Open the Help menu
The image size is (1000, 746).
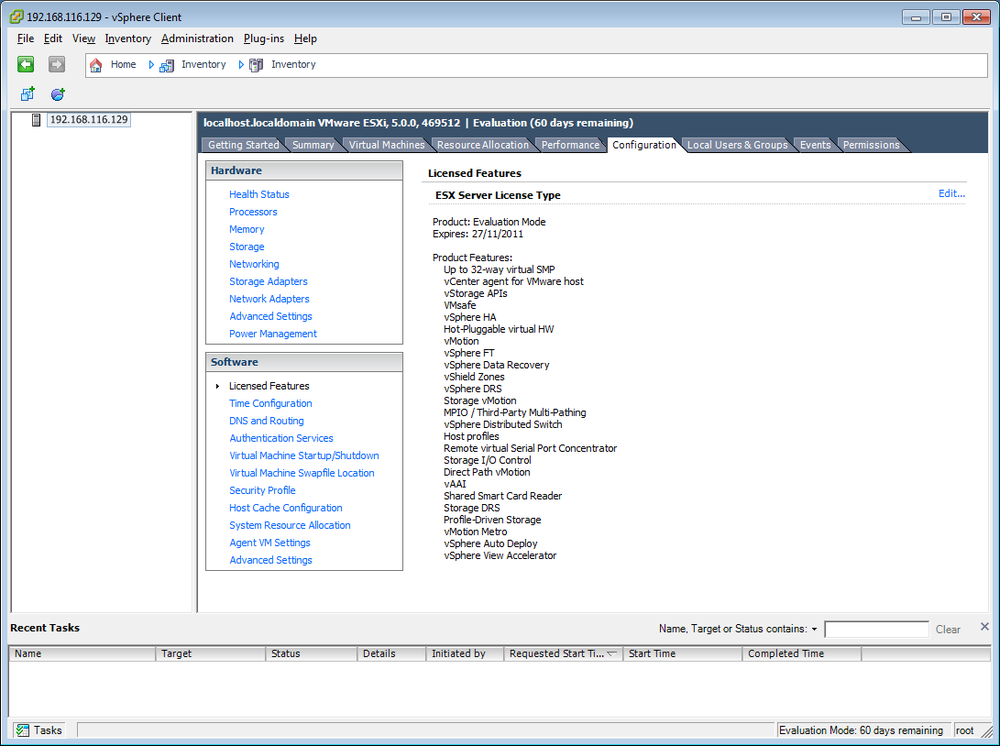305,38
